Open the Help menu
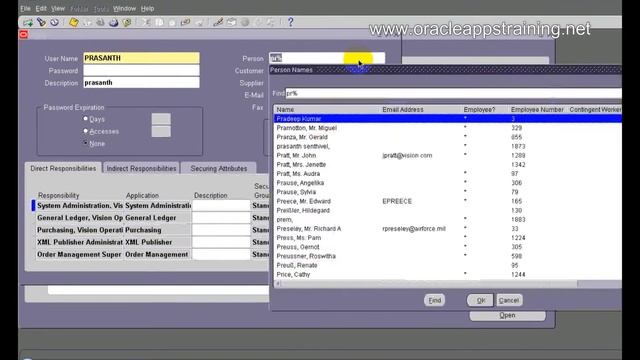The height and width of the screenshot is (360, 640). (147, 9)
